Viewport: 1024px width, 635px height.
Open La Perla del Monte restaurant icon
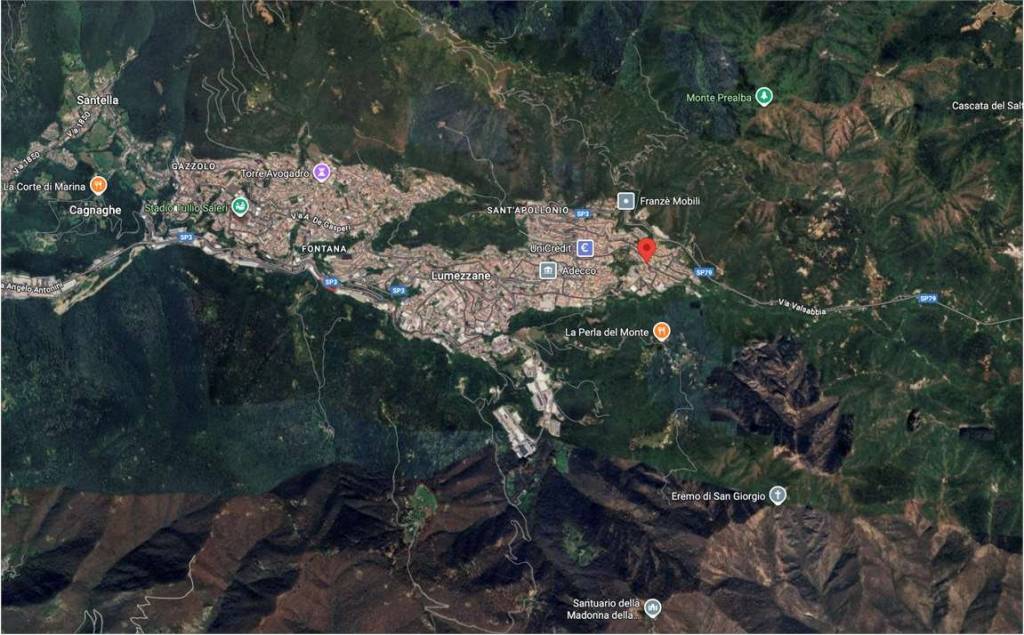tap(661, 331)
